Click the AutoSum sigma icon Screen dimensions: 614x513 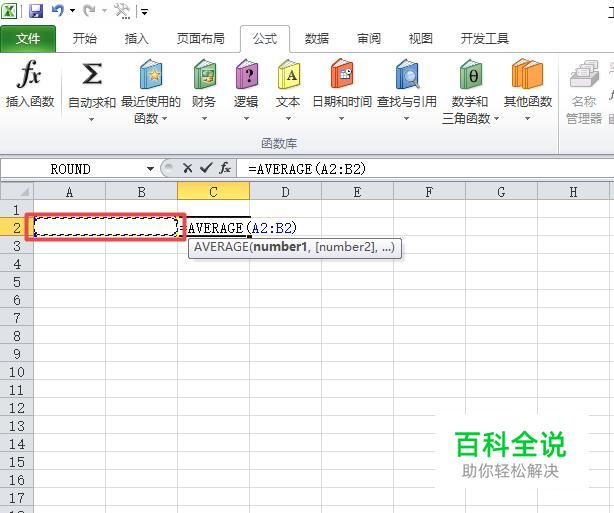coord(92,74)
